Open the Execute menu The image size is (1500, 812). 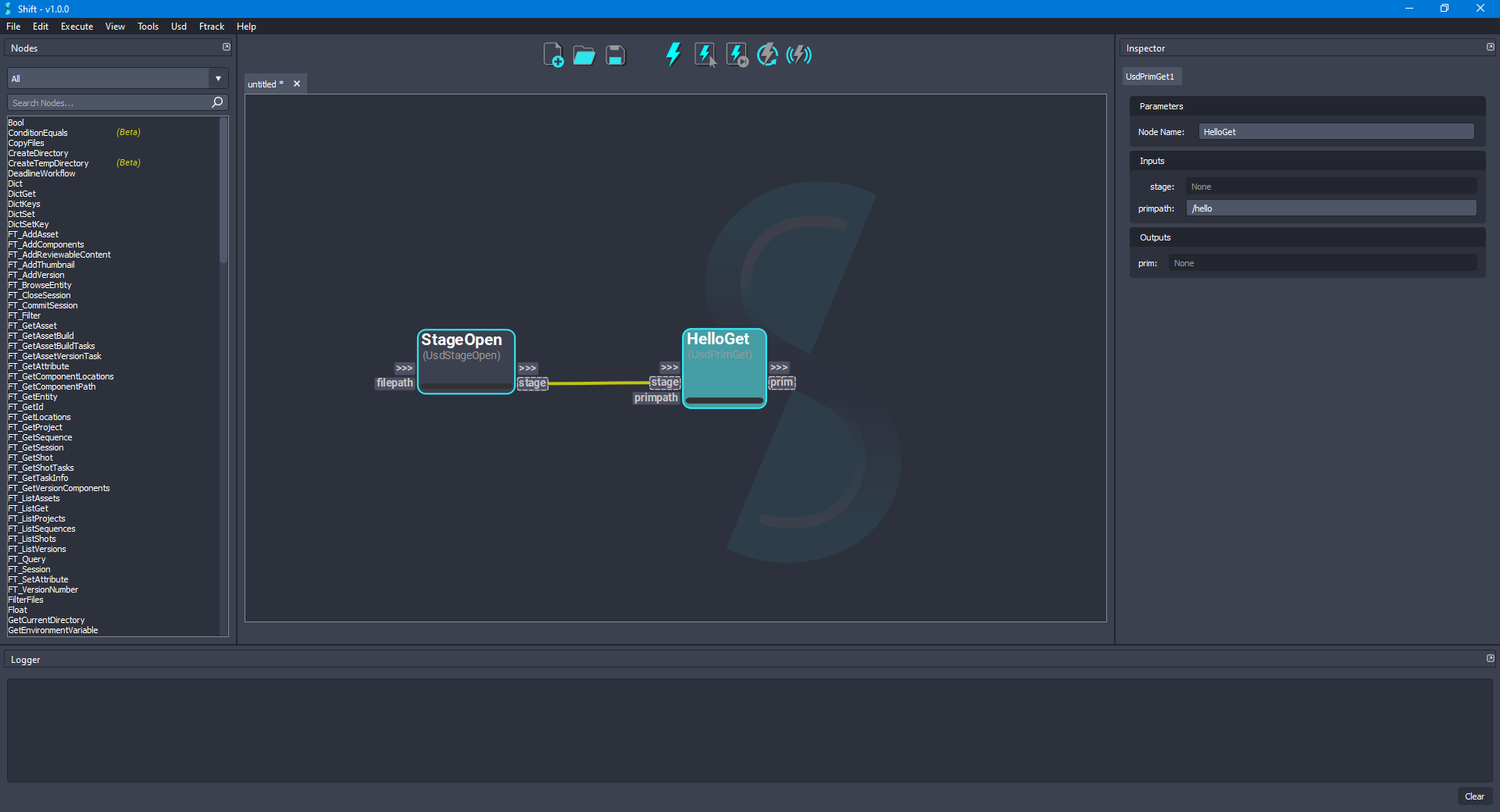76,26
